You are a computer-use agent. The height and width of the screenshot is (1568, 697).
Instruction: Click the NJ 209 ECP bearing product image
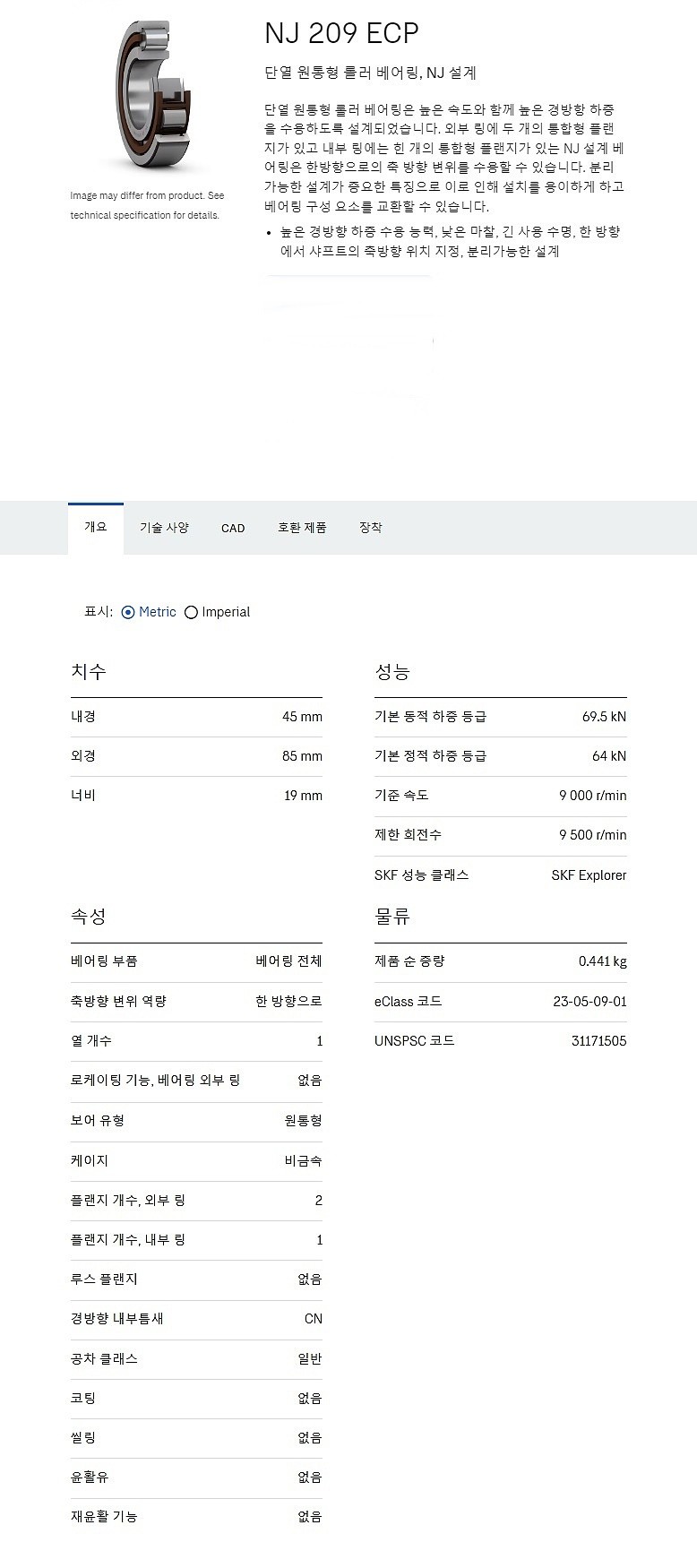click(x=153, y=93)
